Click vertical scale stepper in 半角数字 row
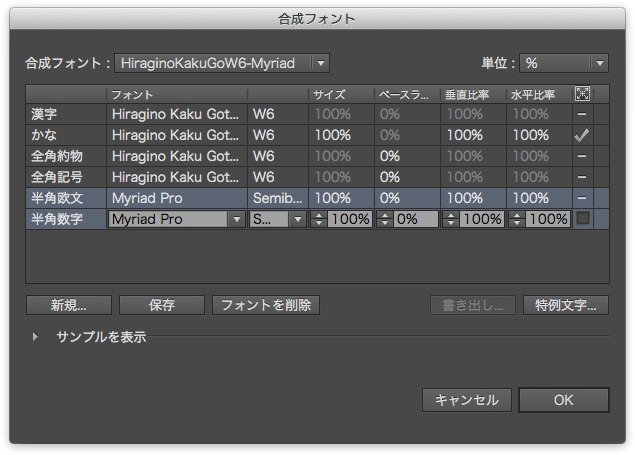The height and width of the screenshot is (455, 635). pos(451,219)
